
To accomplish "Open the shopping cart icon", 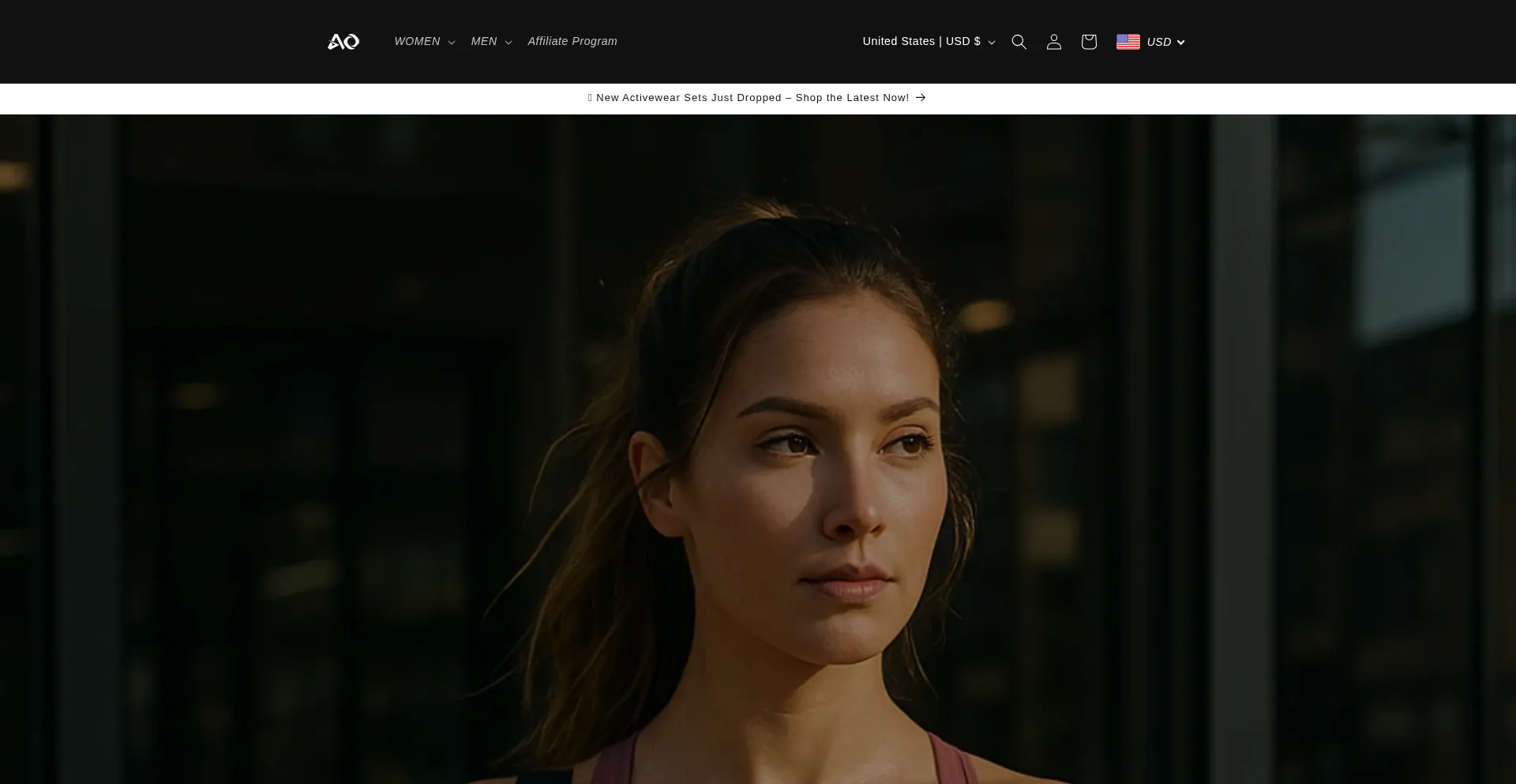I will coord(1088,42).
